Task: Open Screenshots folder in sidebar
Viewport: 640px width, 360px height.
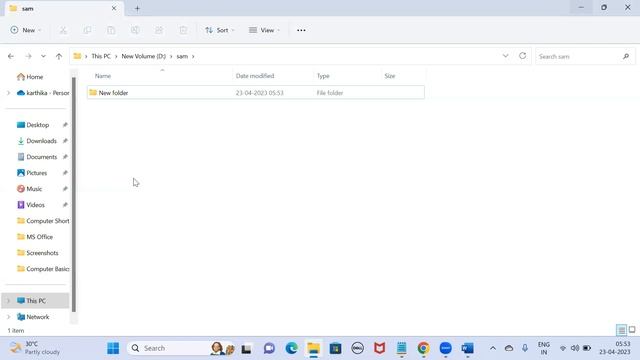Action: [x=38, y=253]
